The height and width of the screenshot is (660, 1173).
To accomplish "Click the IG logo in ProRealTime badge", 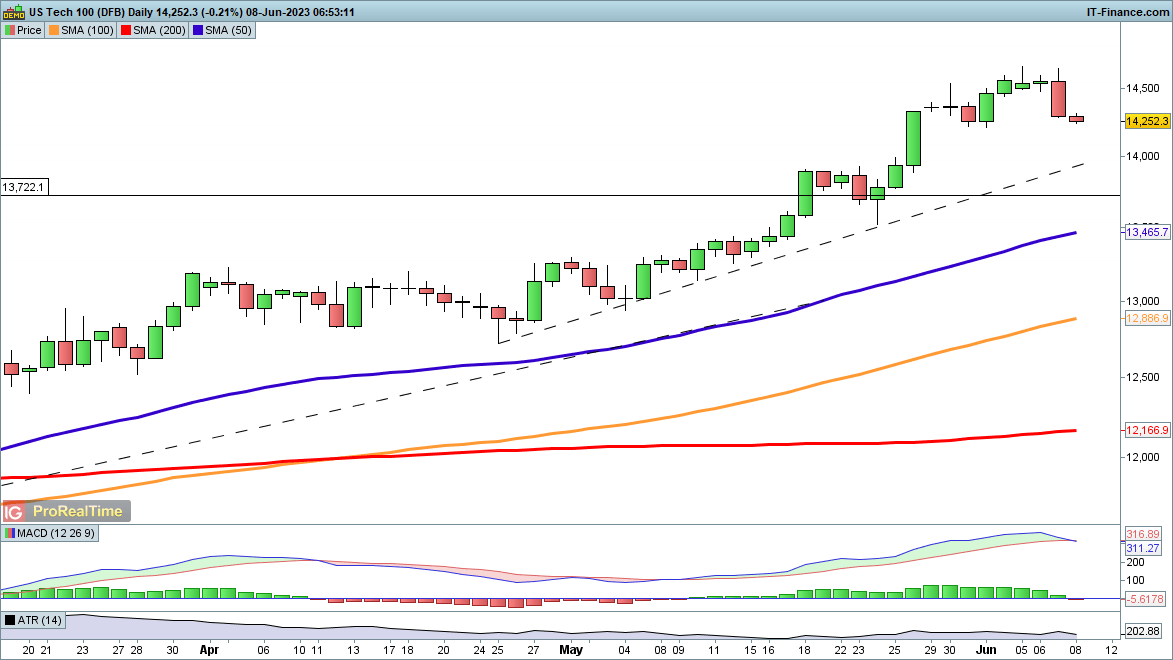I will click(x=13, y=512).
